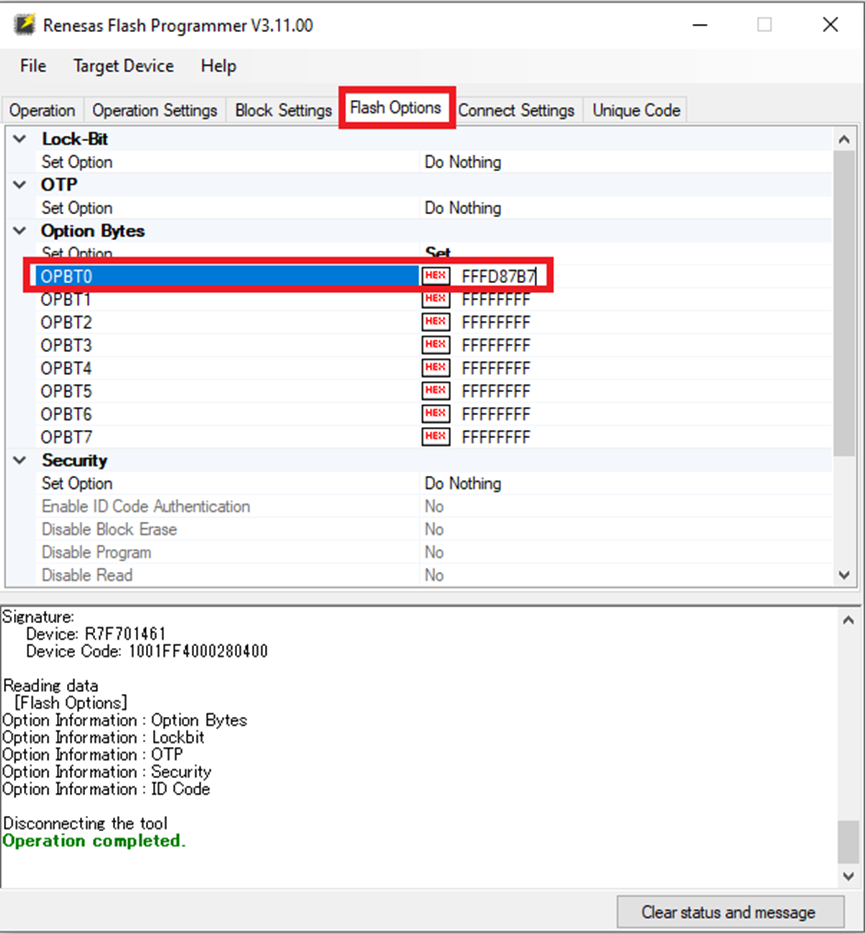This screenshot has width=865, height=934.
Task: Click the Disable Program row
Action: coord(433,552)
